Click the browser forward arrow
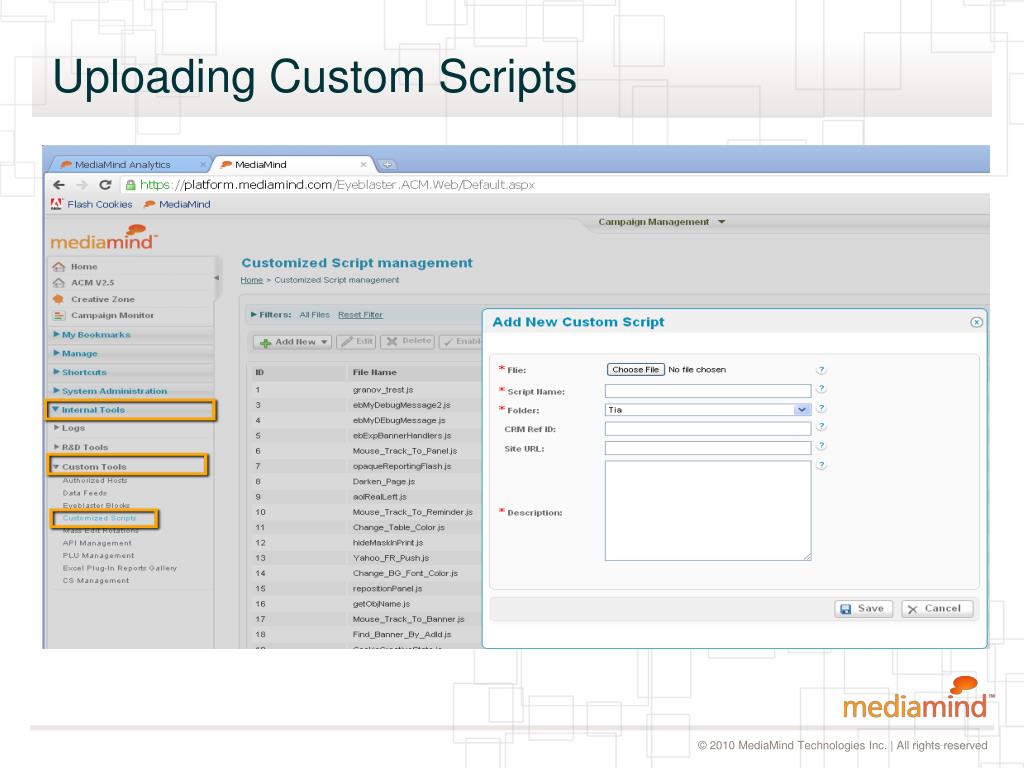This screenshot has width=1024, height=768. (82, 185)
